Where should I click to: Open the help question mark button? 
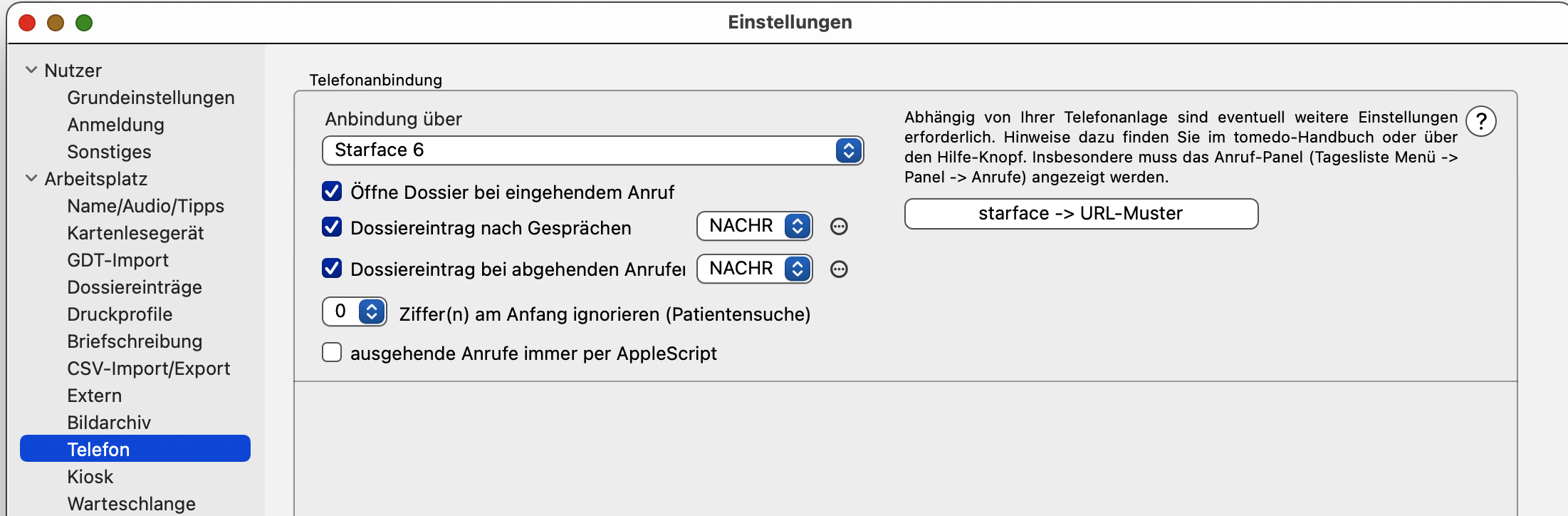pyautogui.click(x=1481, y=121)
